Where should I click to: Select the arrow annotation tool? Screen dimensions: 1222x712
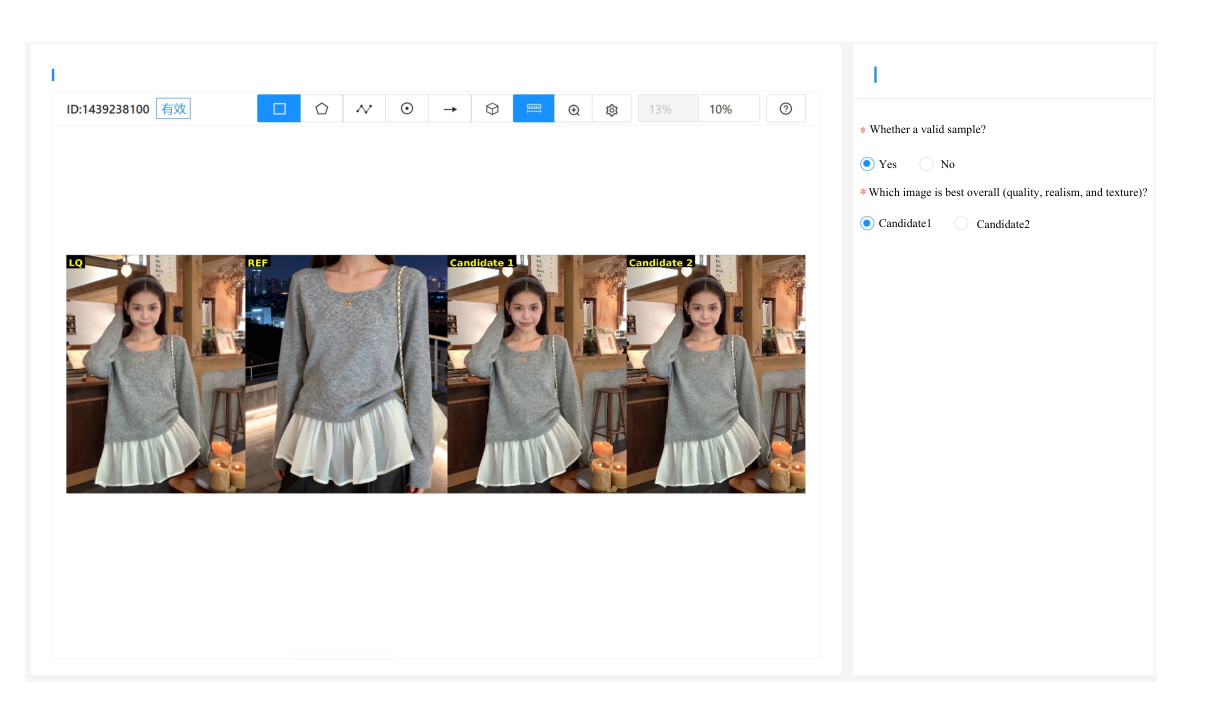coord(450,109)
